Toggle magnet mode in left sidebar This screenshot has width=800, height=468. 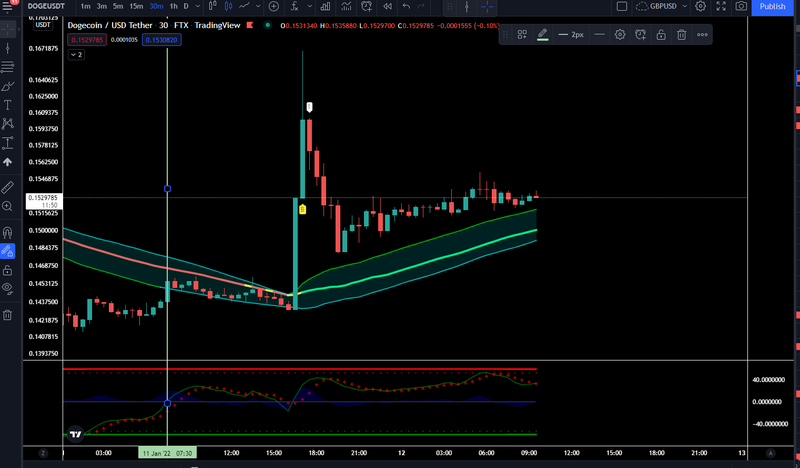[8, 232]
